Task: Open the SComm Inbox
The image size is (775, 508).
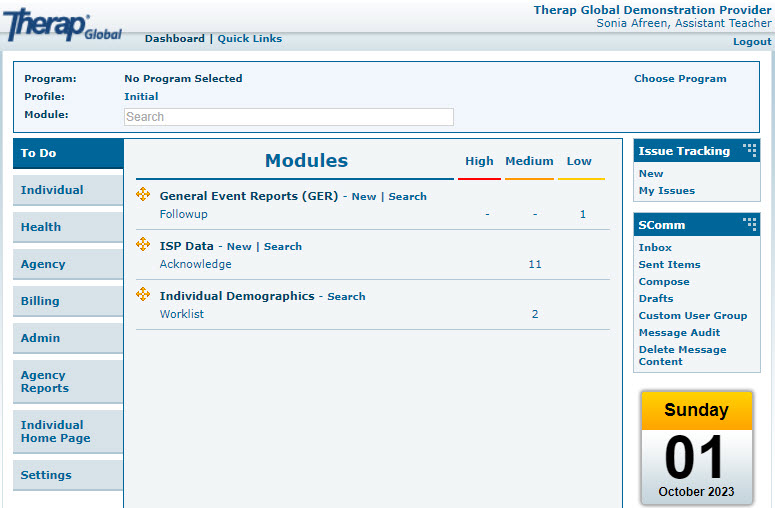Action: pyautogui.click(x=655, y=248)
